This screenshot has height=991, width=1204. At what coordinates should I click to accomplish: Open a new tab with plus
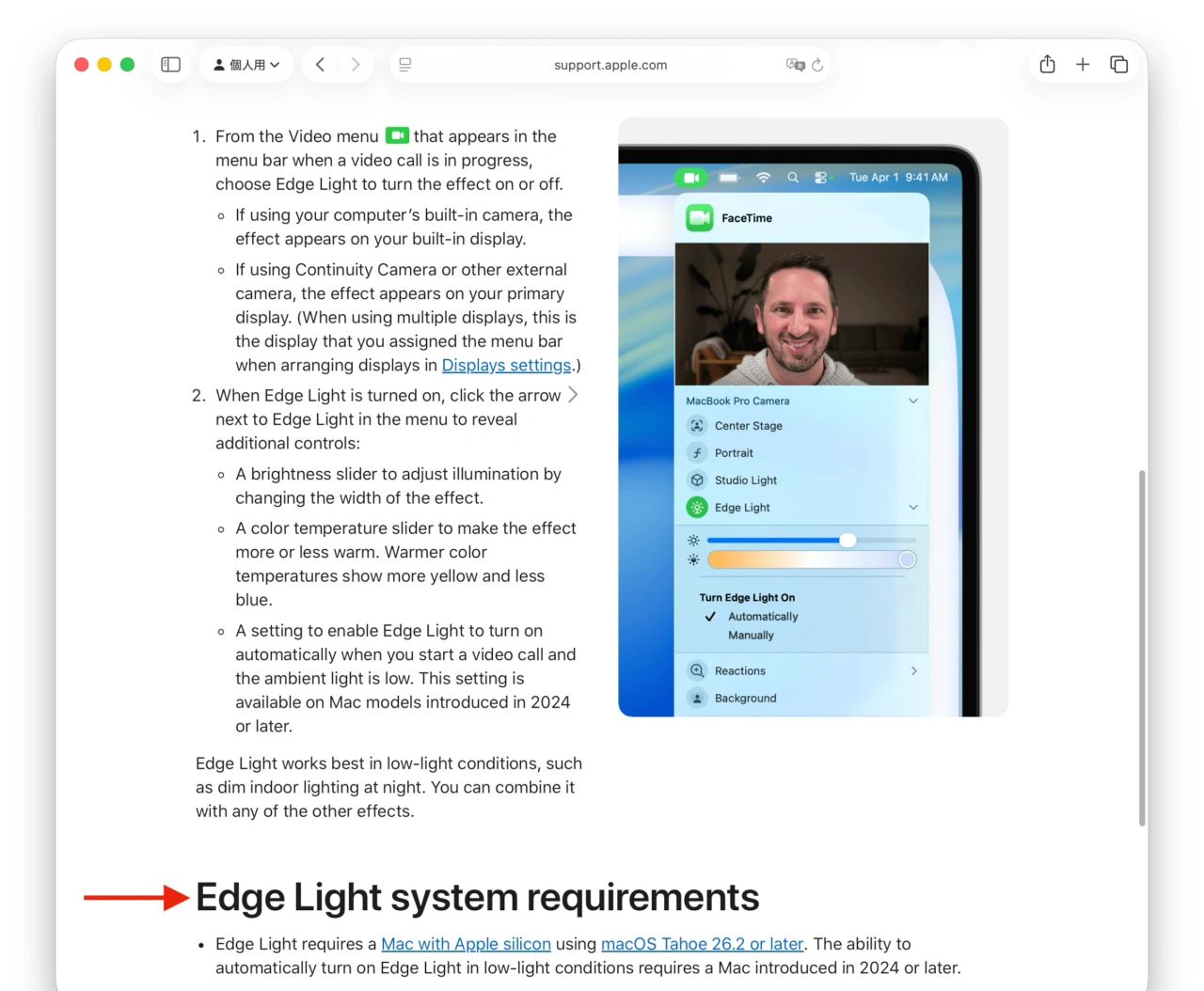[1083, 65]
